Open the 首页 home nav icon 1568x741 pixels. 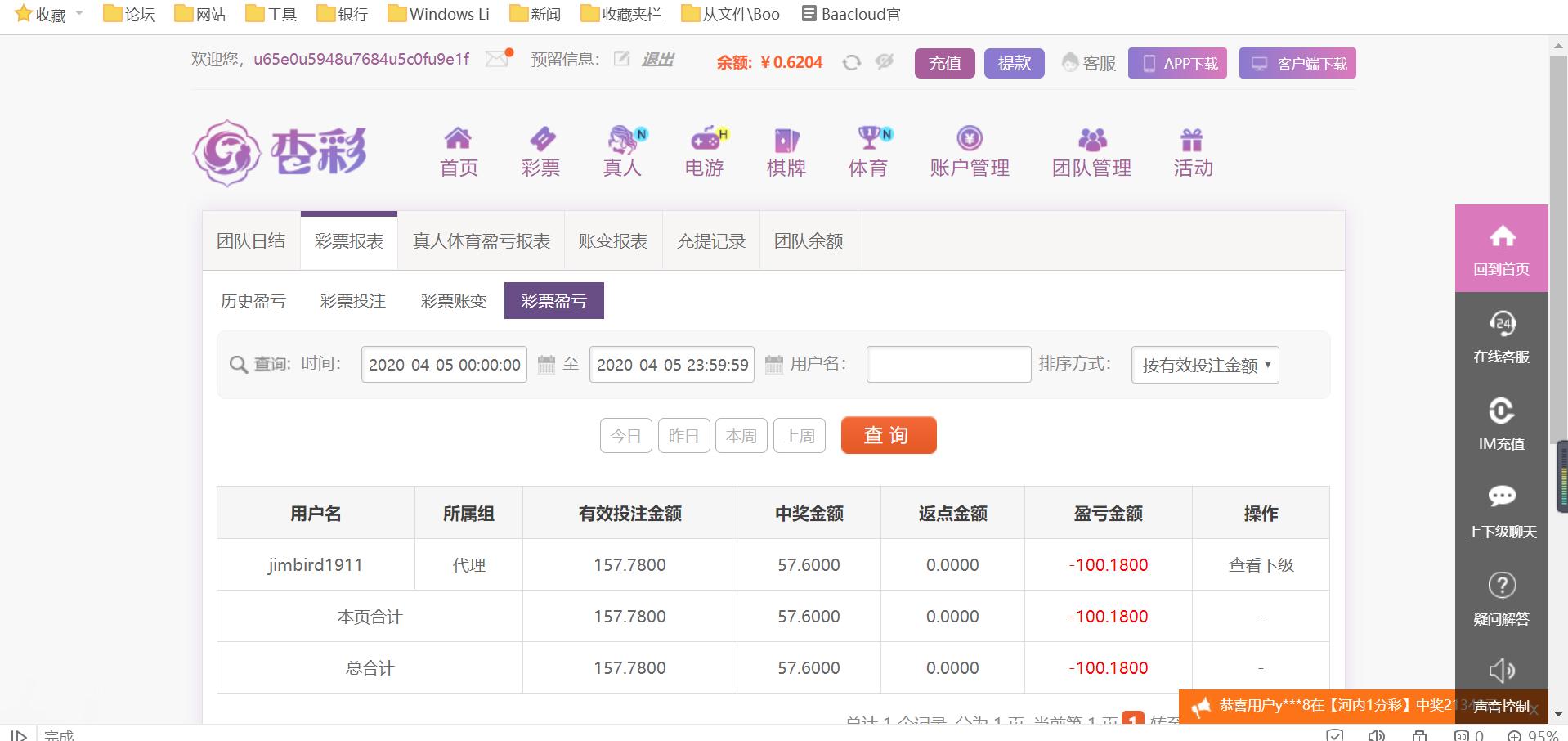458,137
